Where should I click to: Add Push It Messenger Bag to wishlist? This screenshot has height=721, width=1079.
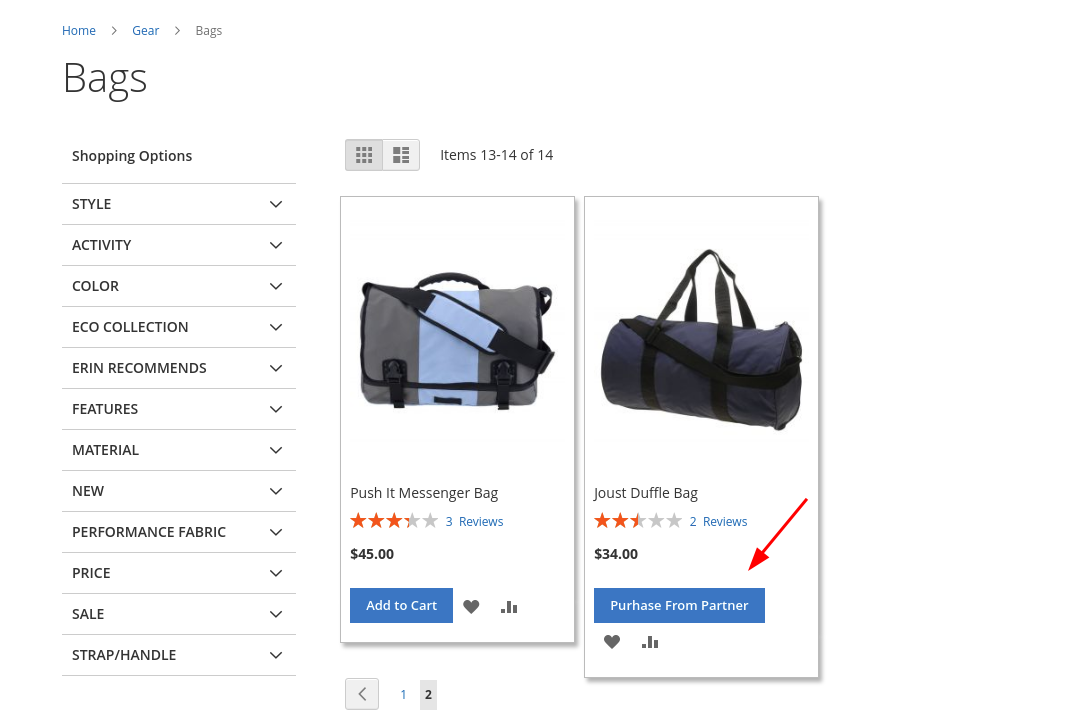click(471, 606)
